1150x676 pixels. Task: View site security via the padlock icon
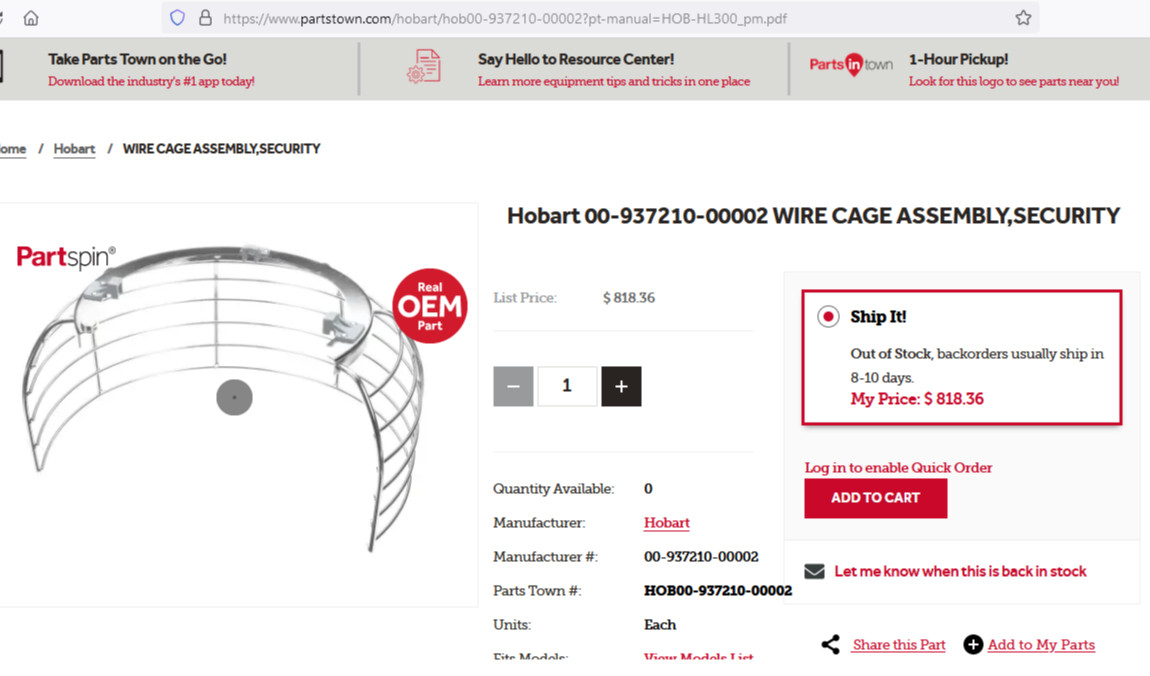[x=205, y=18]
